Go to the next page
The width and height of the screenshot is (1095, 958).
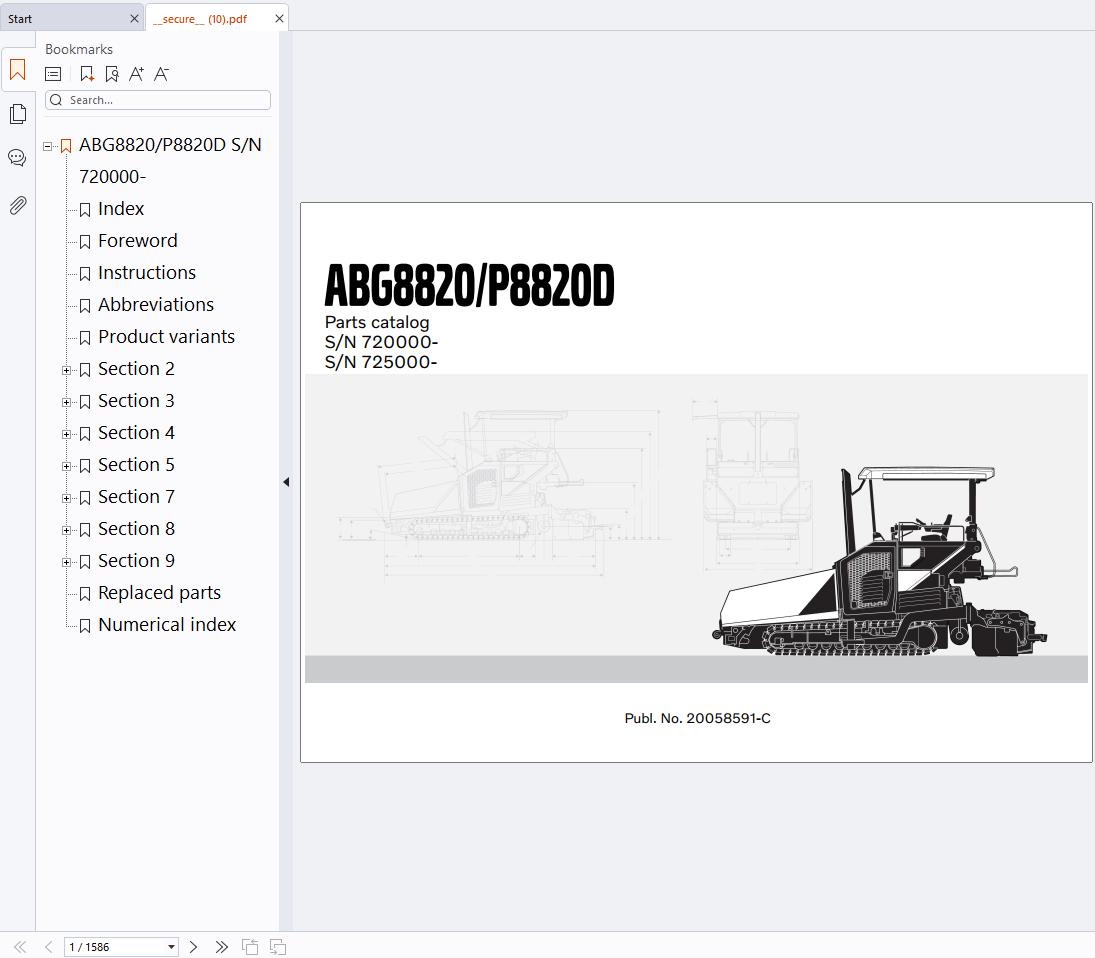193,947
